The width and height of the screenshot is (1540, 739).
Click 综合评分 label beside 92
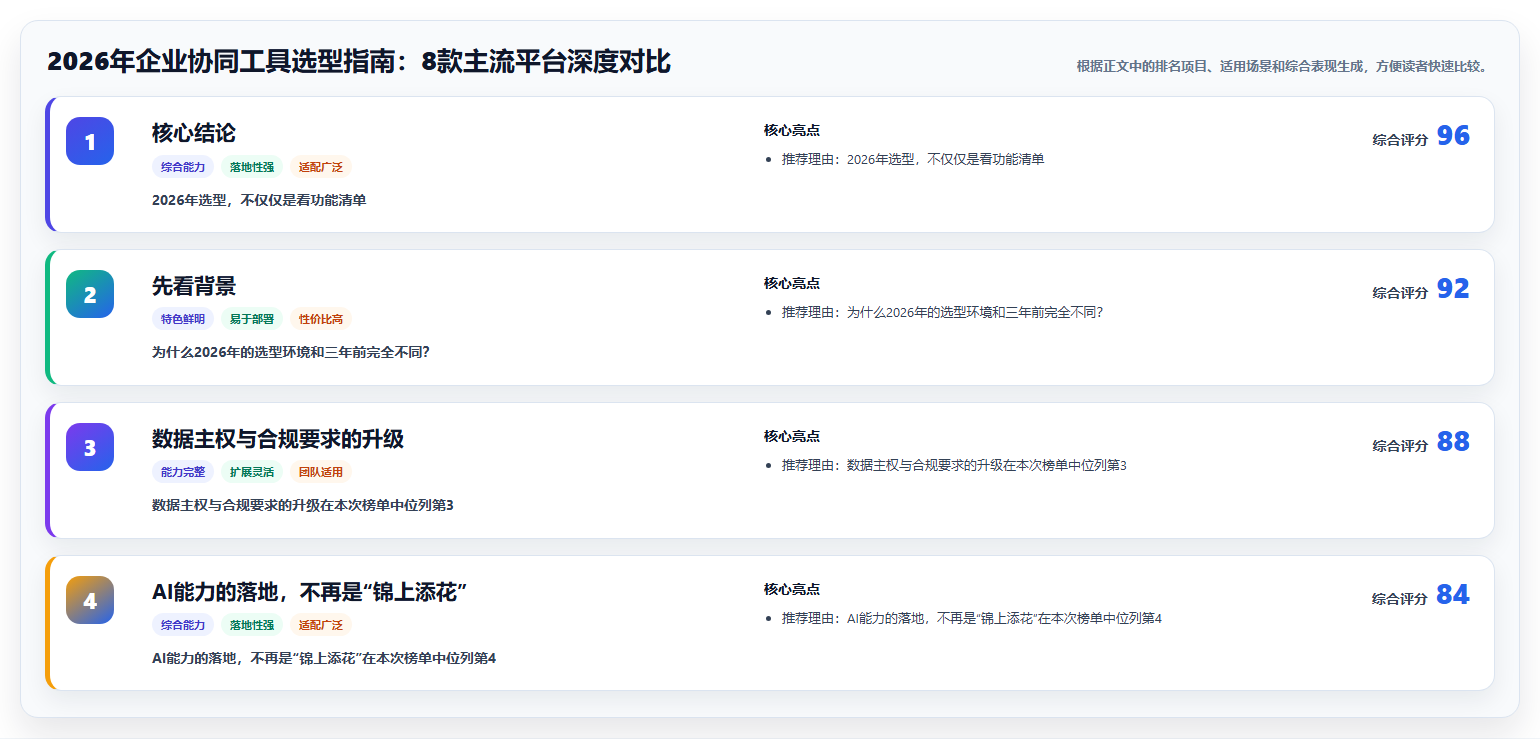1400,293
